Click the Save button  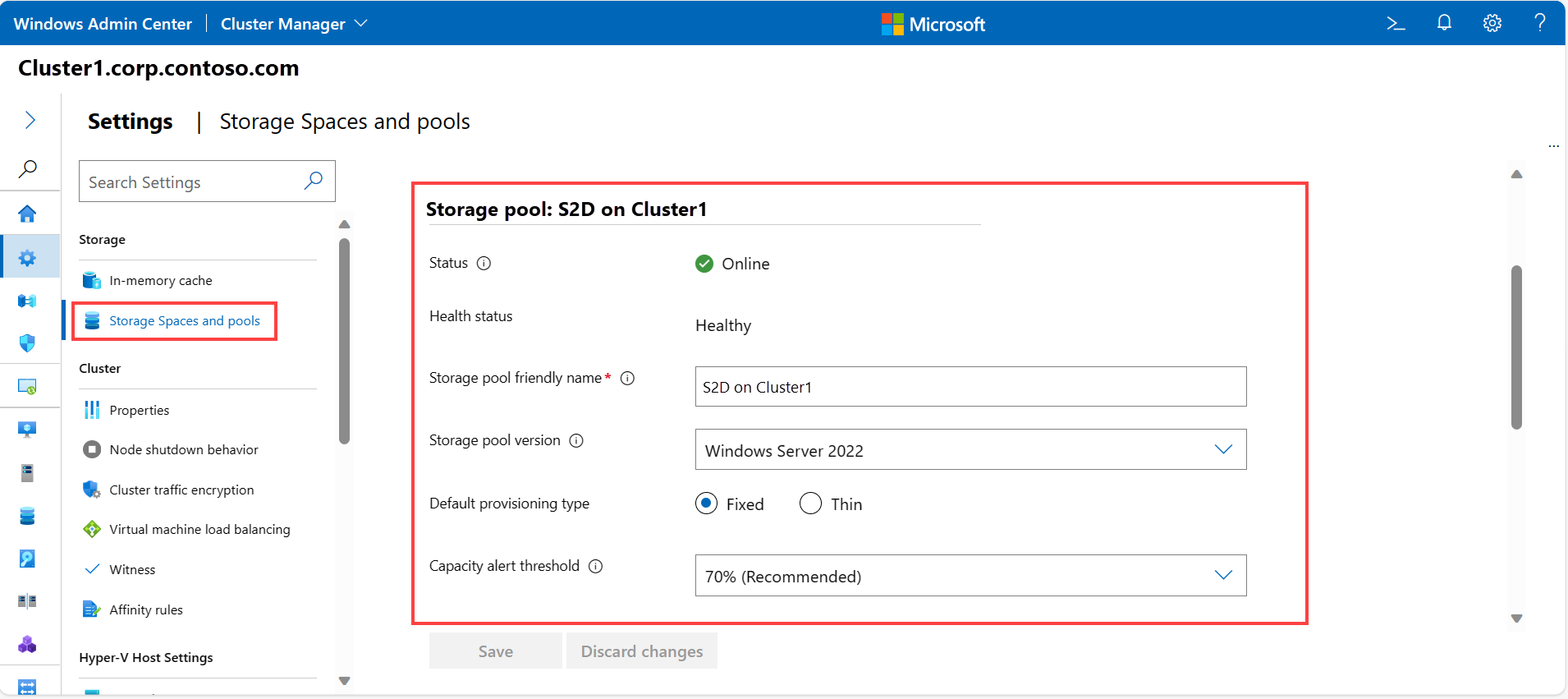496,651
